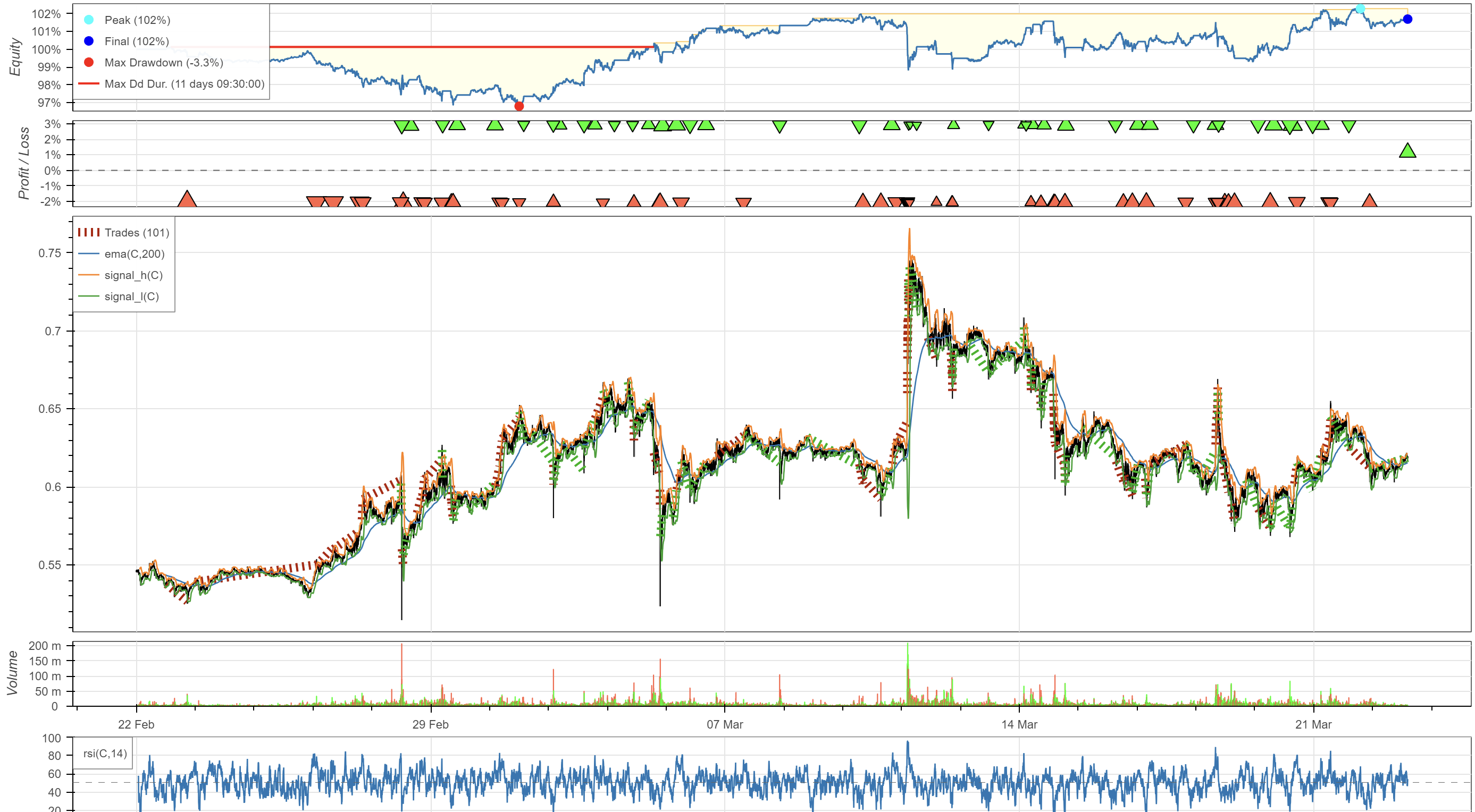Toggle the Trades (101) legend entry
The width and height of the screenshot is (1475, 812).
(x=137, y=233)
